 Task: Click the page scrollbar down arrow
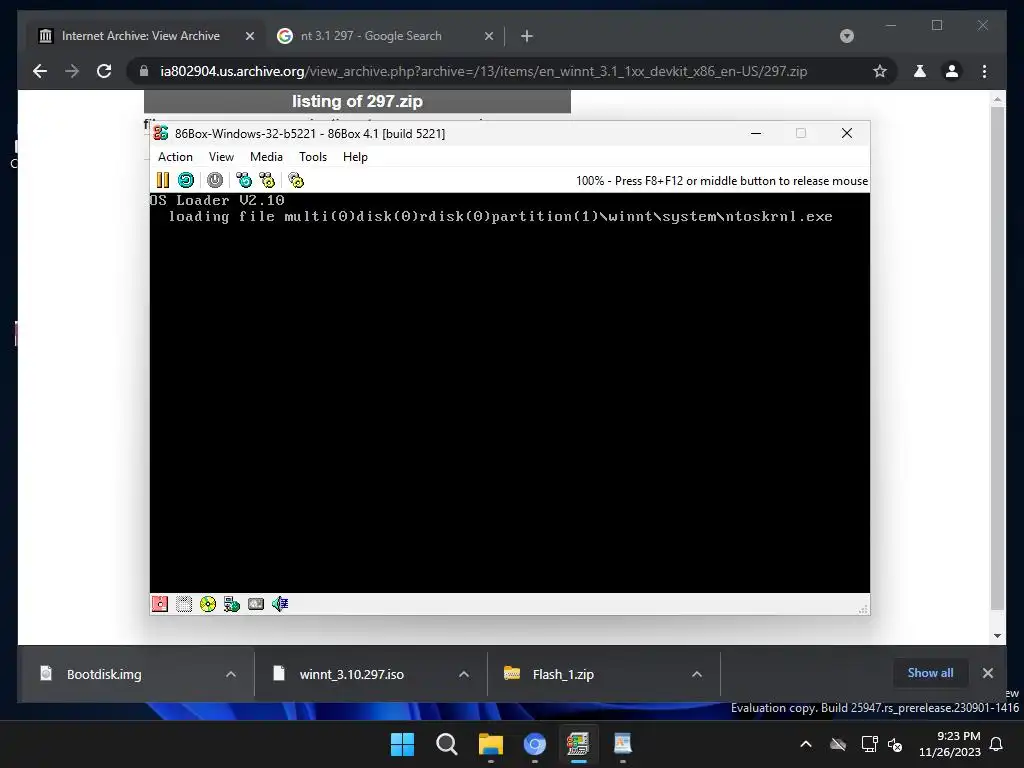tap(997, 635)
